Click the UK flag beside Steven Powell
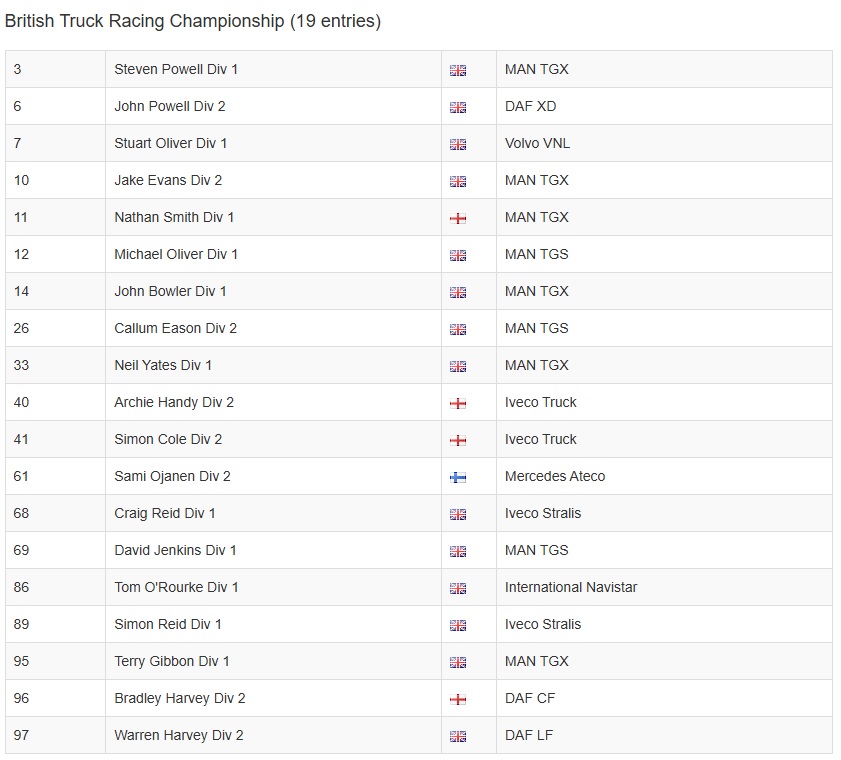 click(458, 70)
